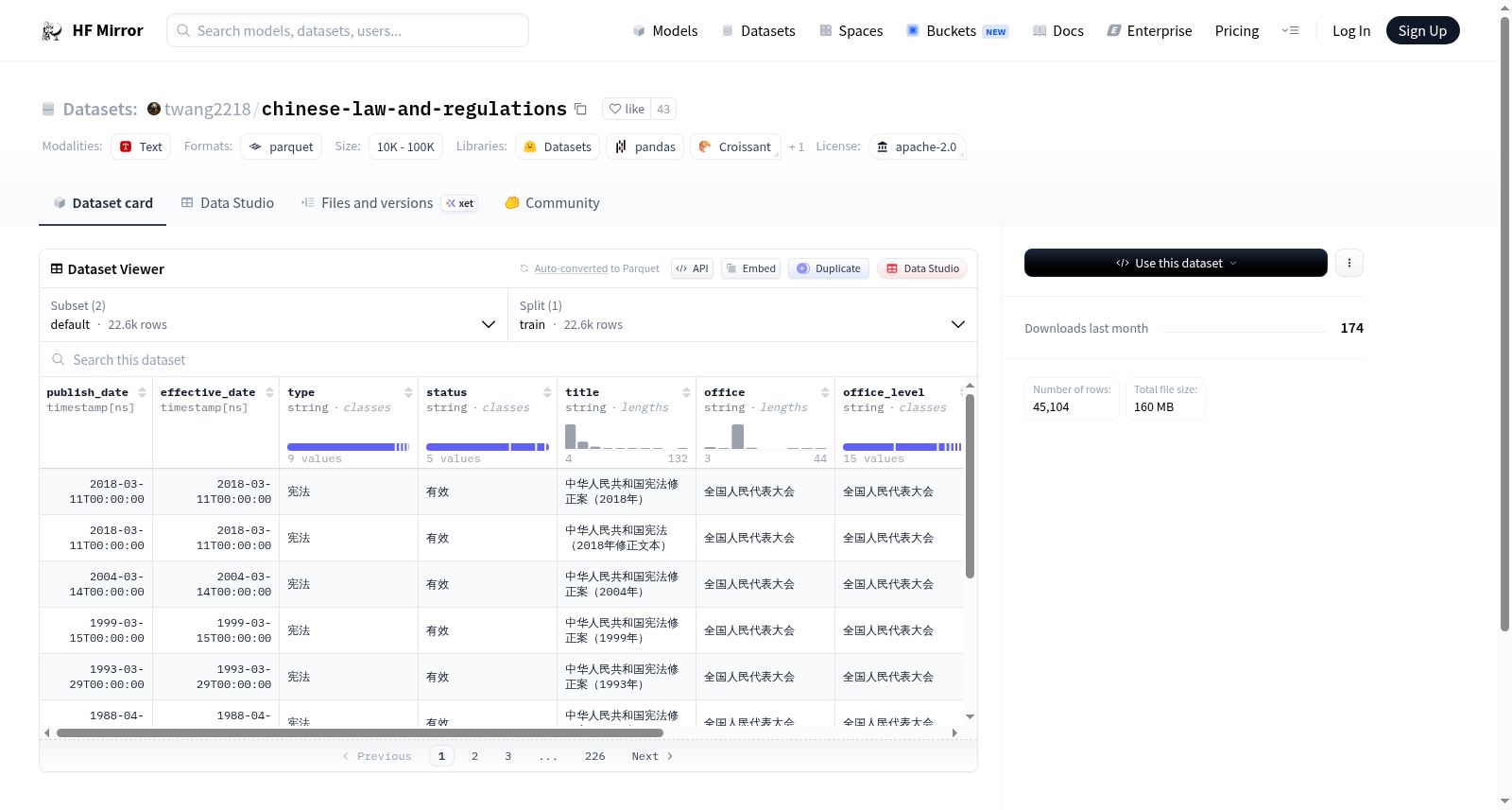This screenshot has height=810, width=1512.
Task: Sort by the title column arrows
Action: click(686, 392)
